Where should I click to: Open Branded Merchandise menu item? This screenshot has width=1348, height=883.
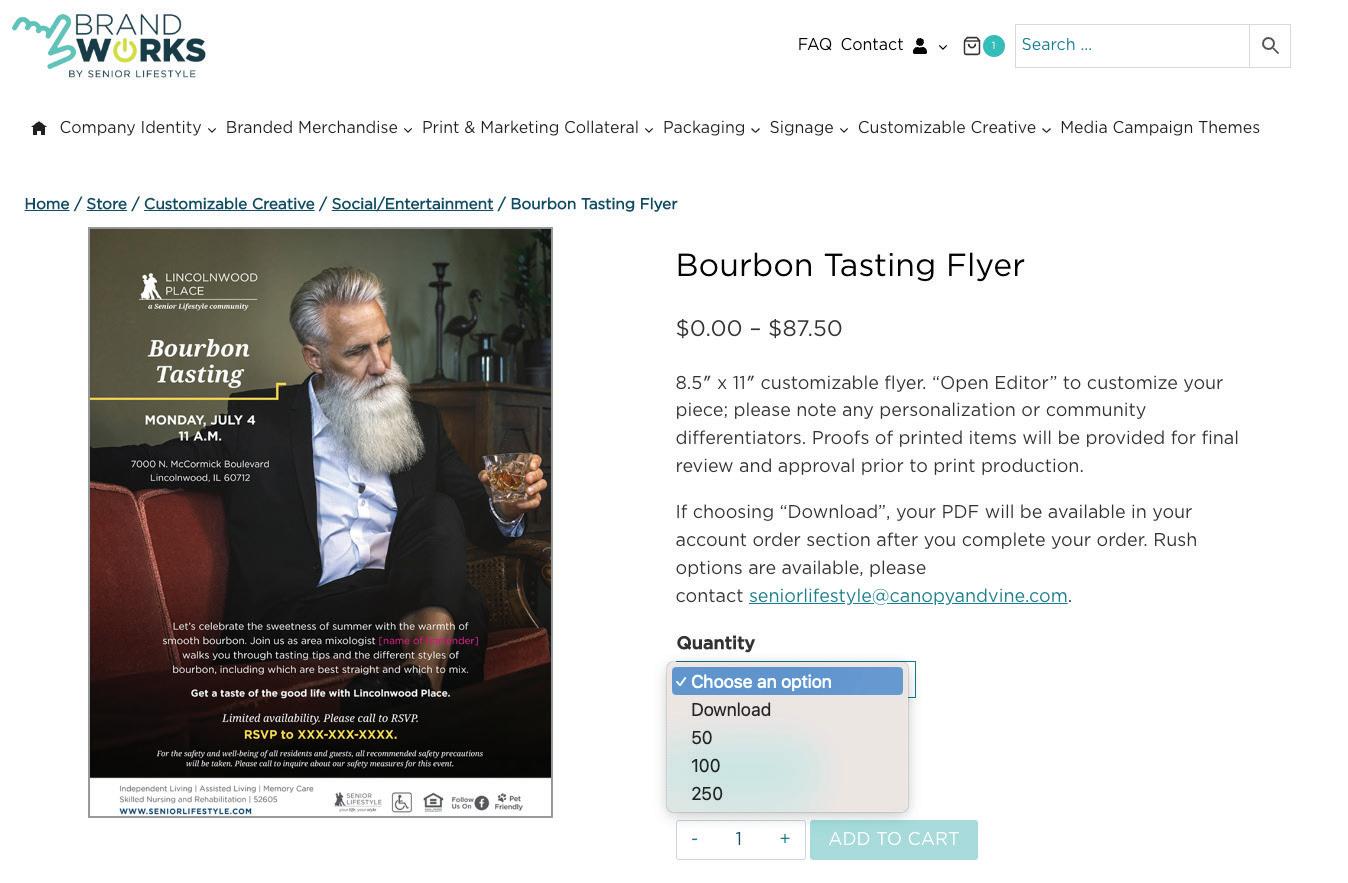(x=312, y=128)
